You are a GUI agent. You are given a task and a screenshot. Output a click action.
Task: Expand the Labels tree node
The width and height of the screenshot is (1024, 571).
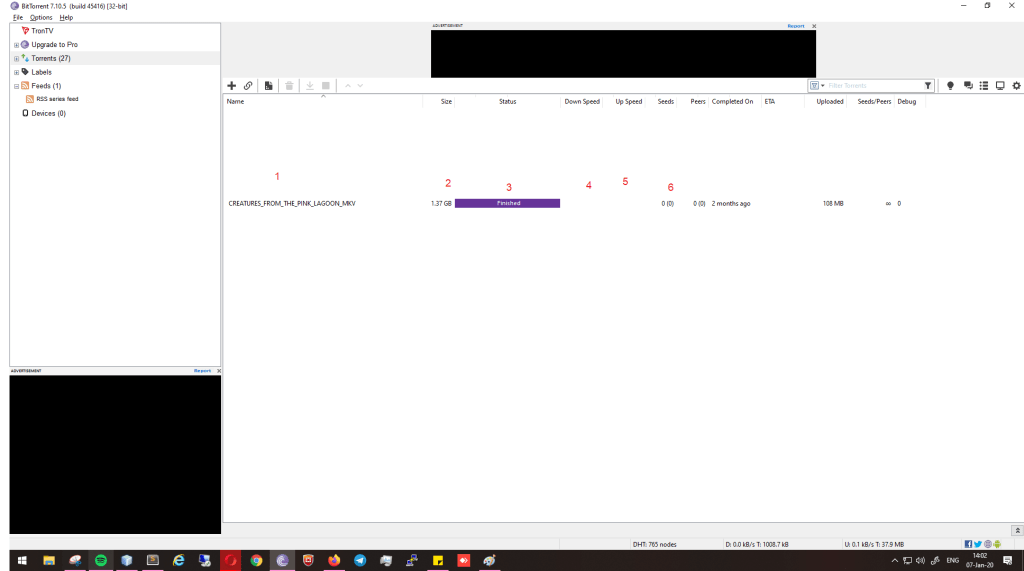coord(16,72)
